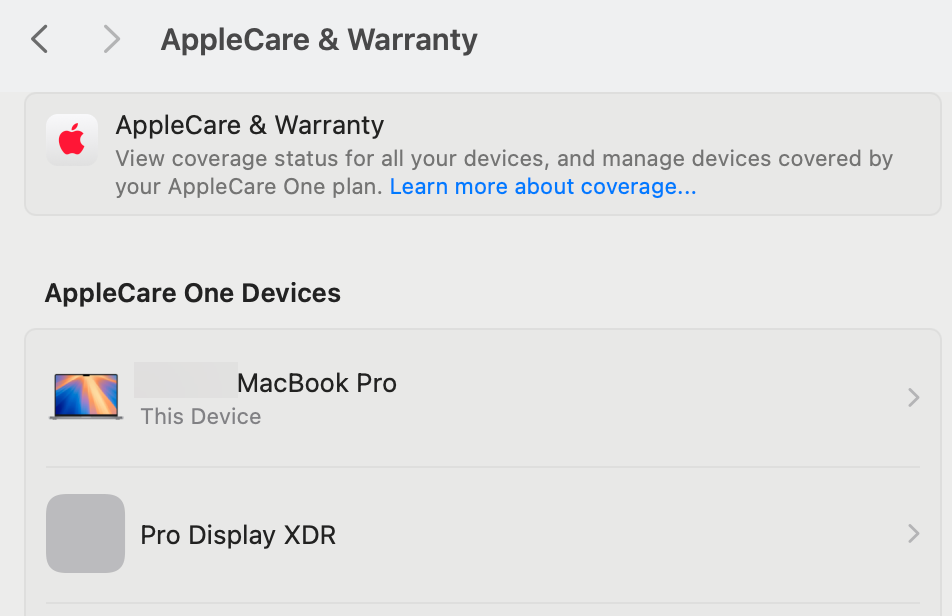This screenshot has height=616, width=952.
Task: Click the divider between the two device rows
Action: (482, 467)
